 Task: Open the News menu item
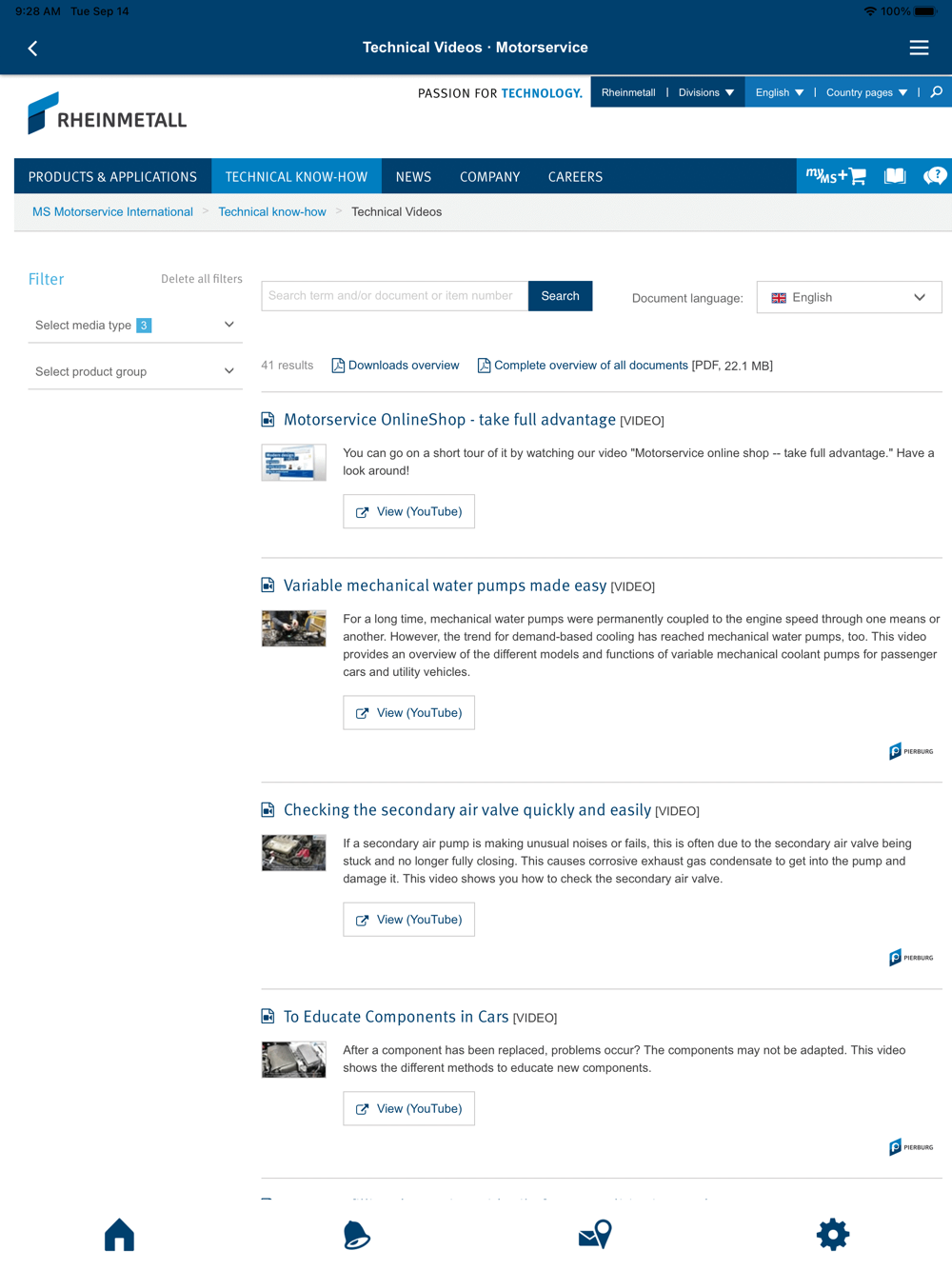[413, 176]
